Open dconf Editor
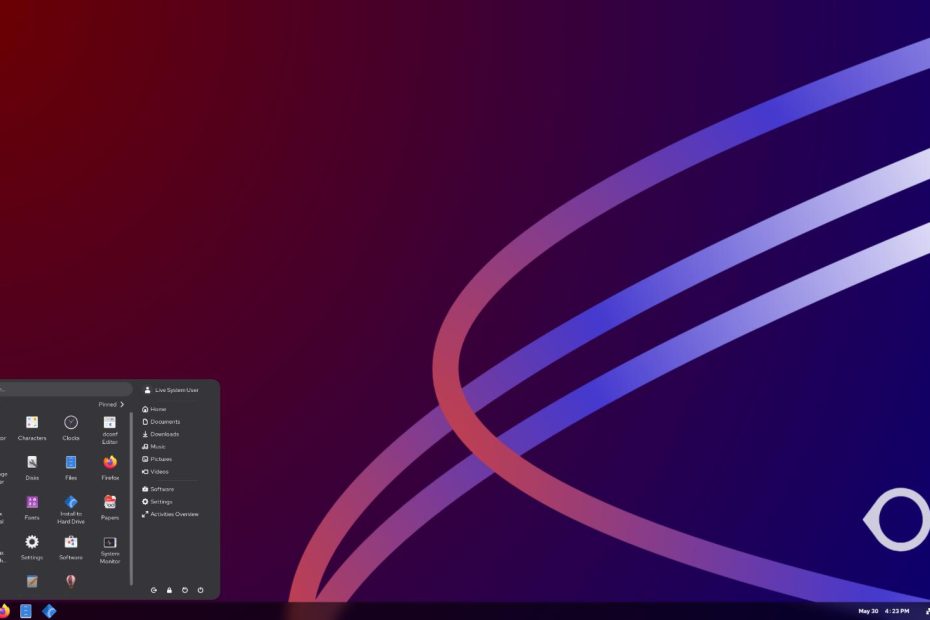The height and width of the screenshot is (620, 930). (x=110, y=430)
